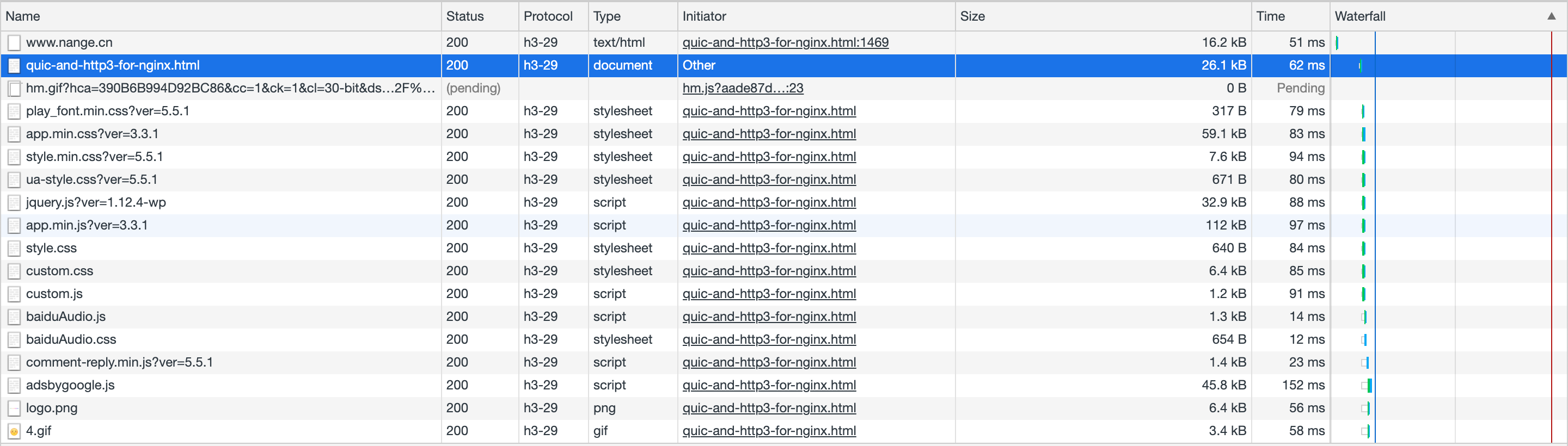This screenshot has width=1568, height=446.
Task: Click the file icon beside jquery.js?ver=1.12.4-wp
Action: coord(14,203)
